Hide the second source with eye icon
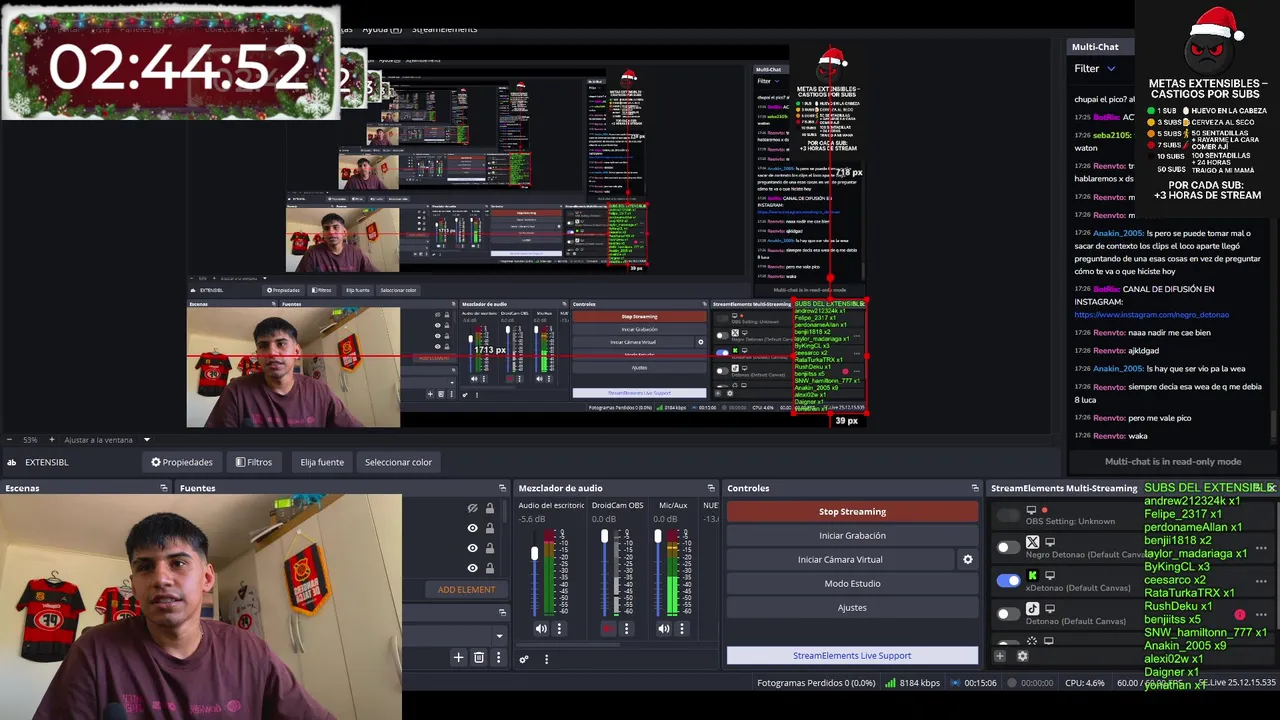 (x=473, y=528)
